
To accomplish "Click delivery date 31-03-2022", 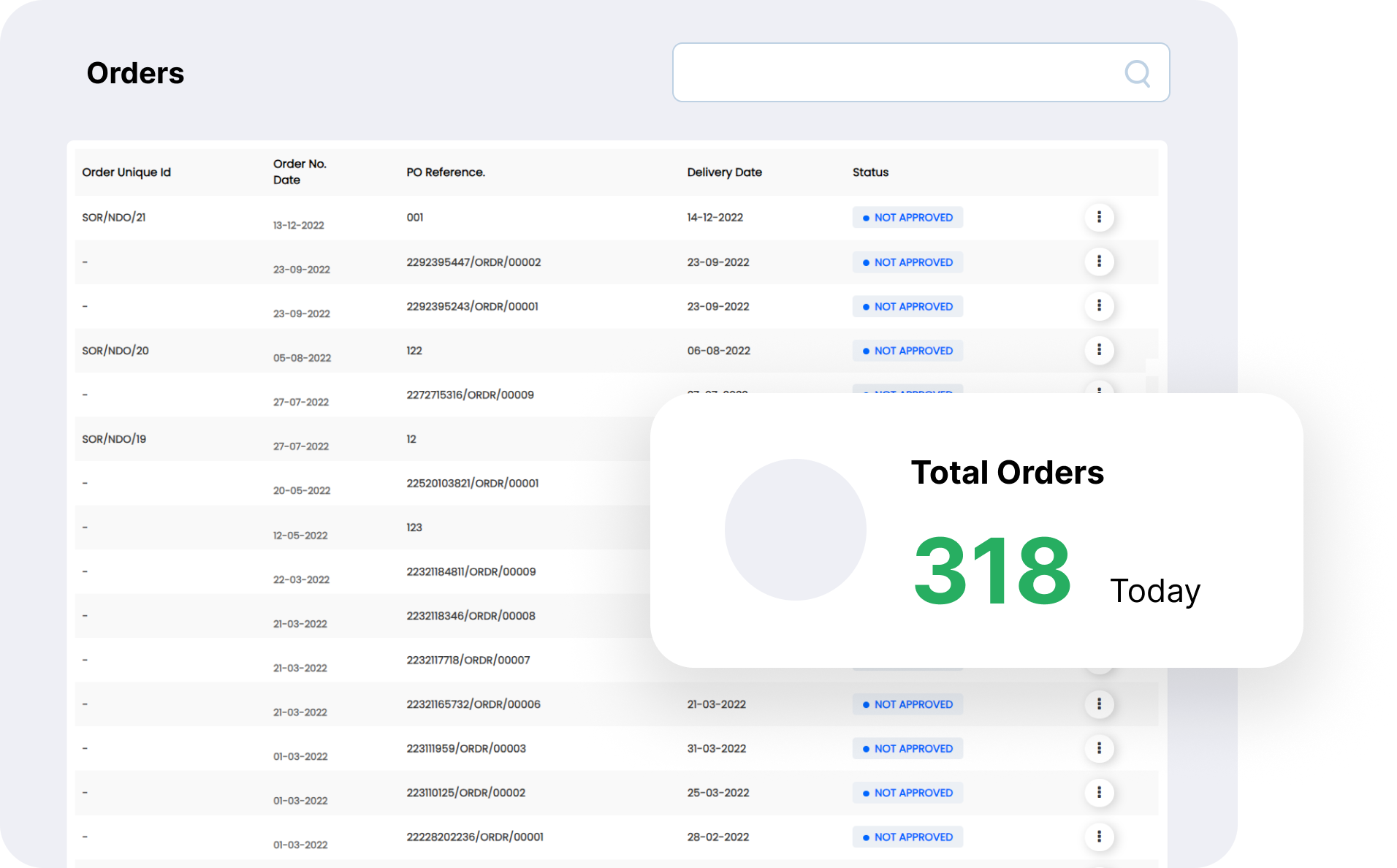I will 716,748.
